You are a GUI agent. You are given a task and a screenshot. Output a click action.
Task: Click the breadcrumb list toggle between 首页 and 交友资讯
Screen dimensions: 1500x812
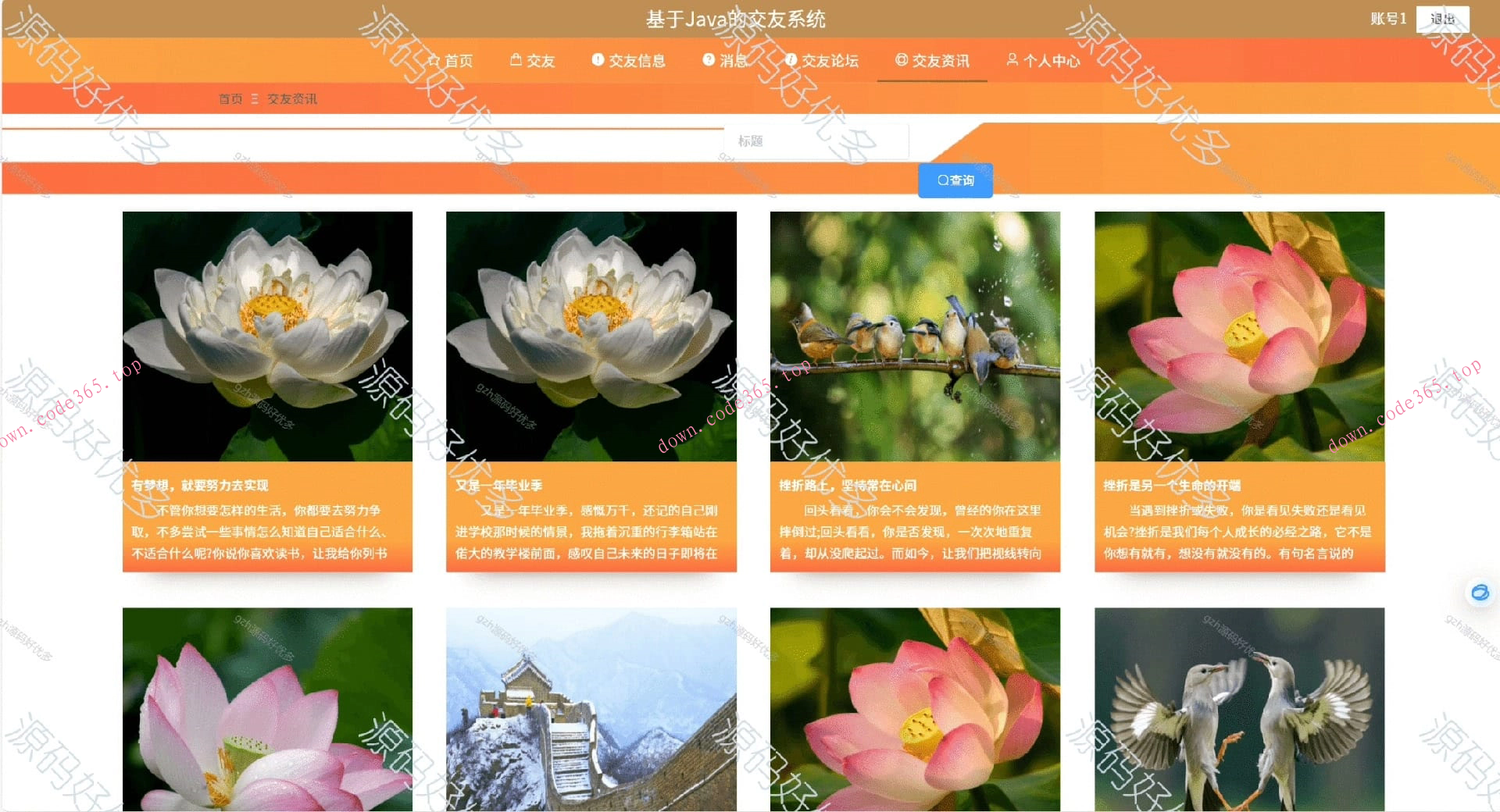(x=253, y=99)
